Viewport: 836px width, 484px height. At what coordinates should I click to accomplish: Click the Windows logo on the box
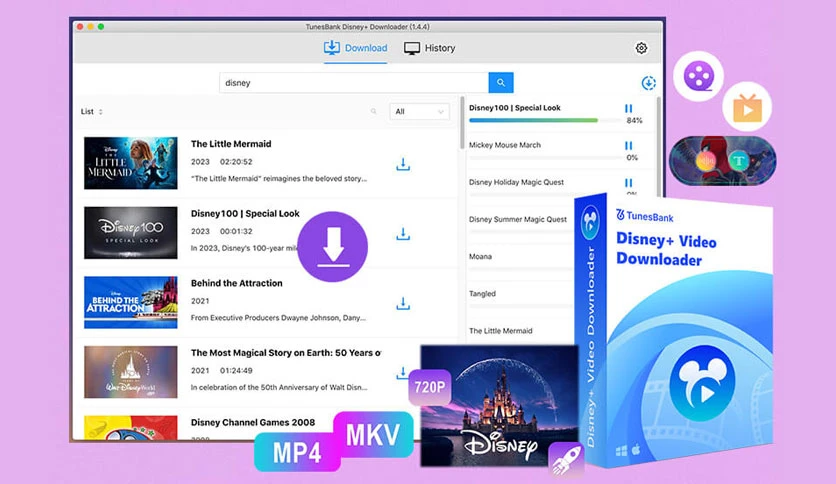pos(622,451)
